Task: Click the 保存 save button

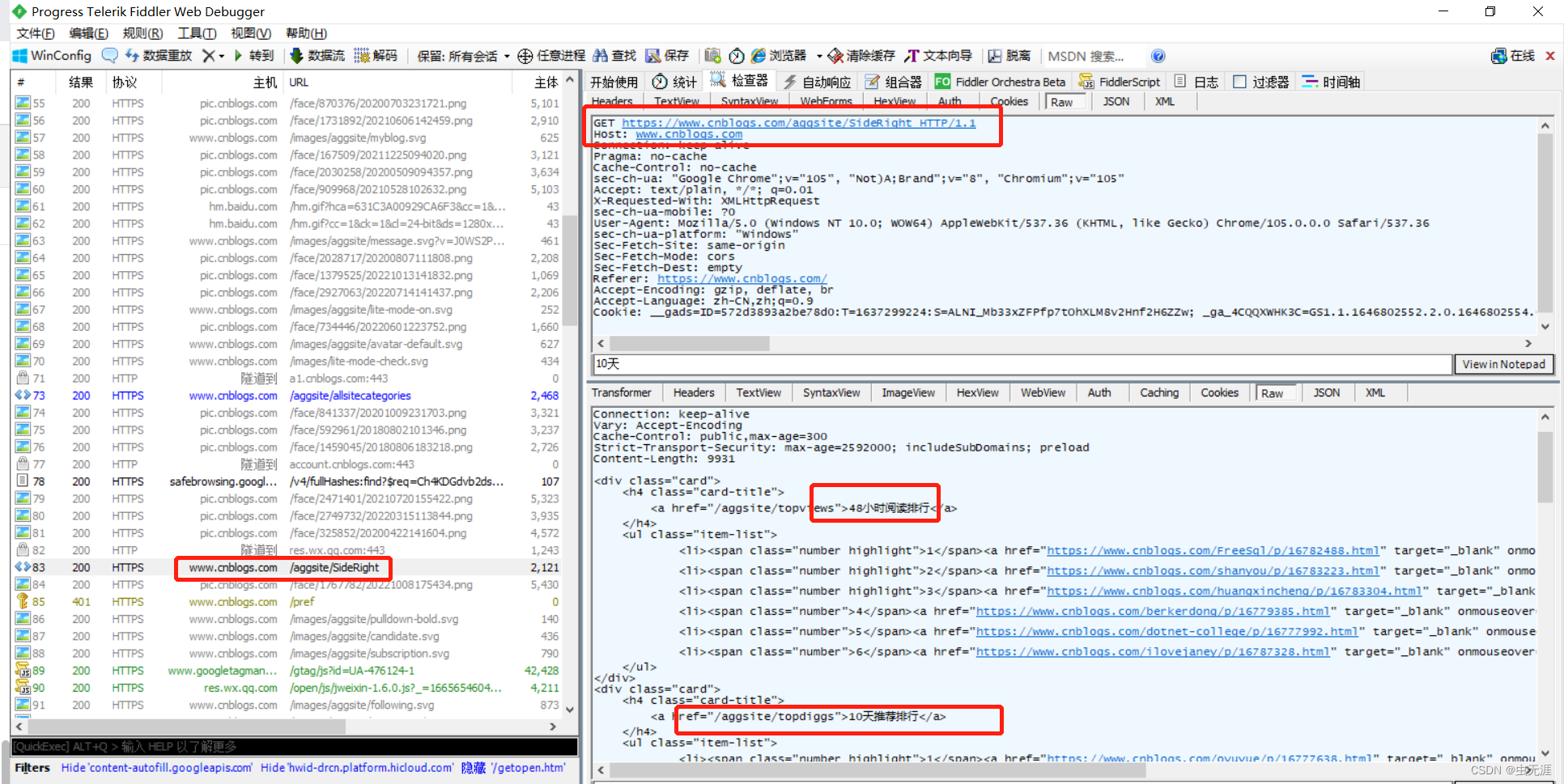Action: pos(667,56)
